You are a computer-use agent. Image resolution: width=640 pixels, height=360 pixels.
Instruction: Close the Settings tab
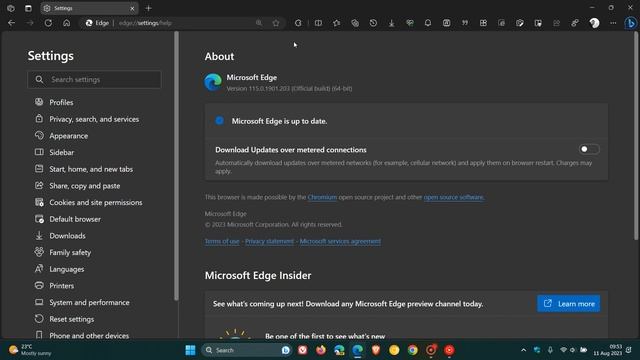(132, 8)
